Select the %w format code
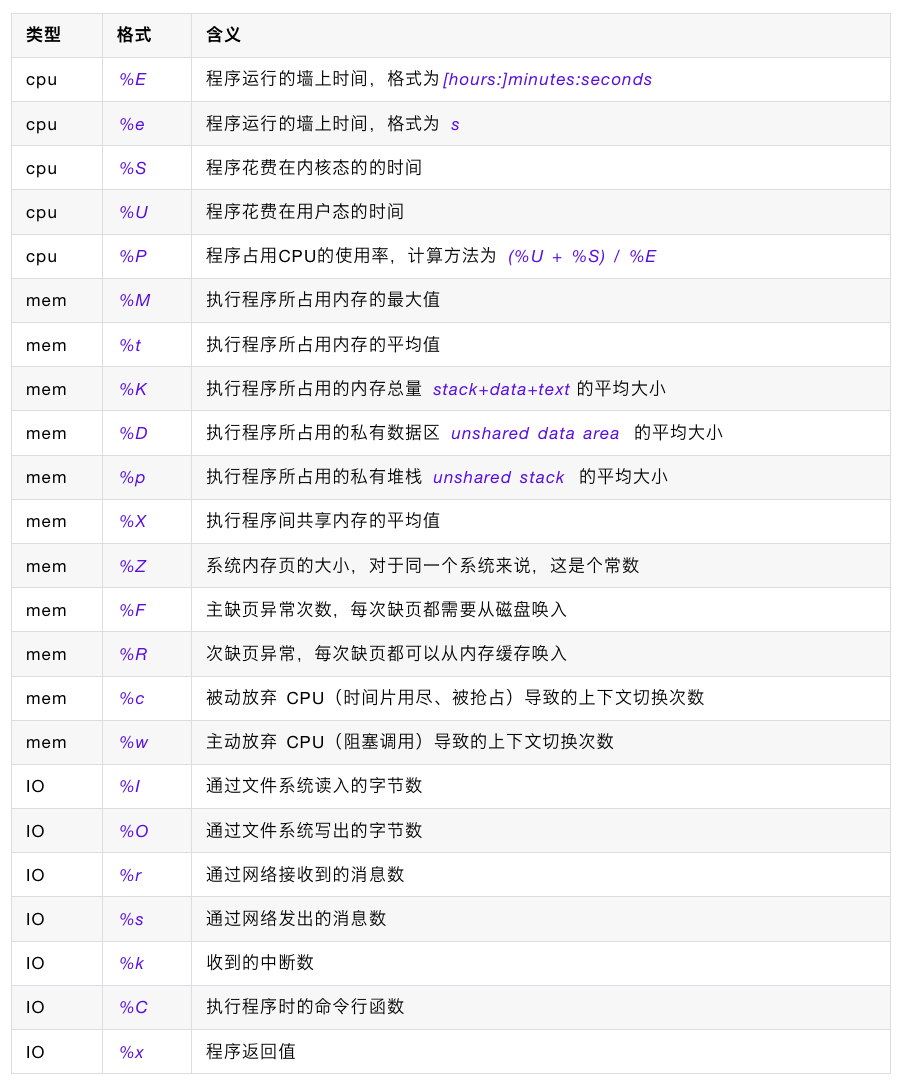The image size is (904, 1086). point(134,742)
